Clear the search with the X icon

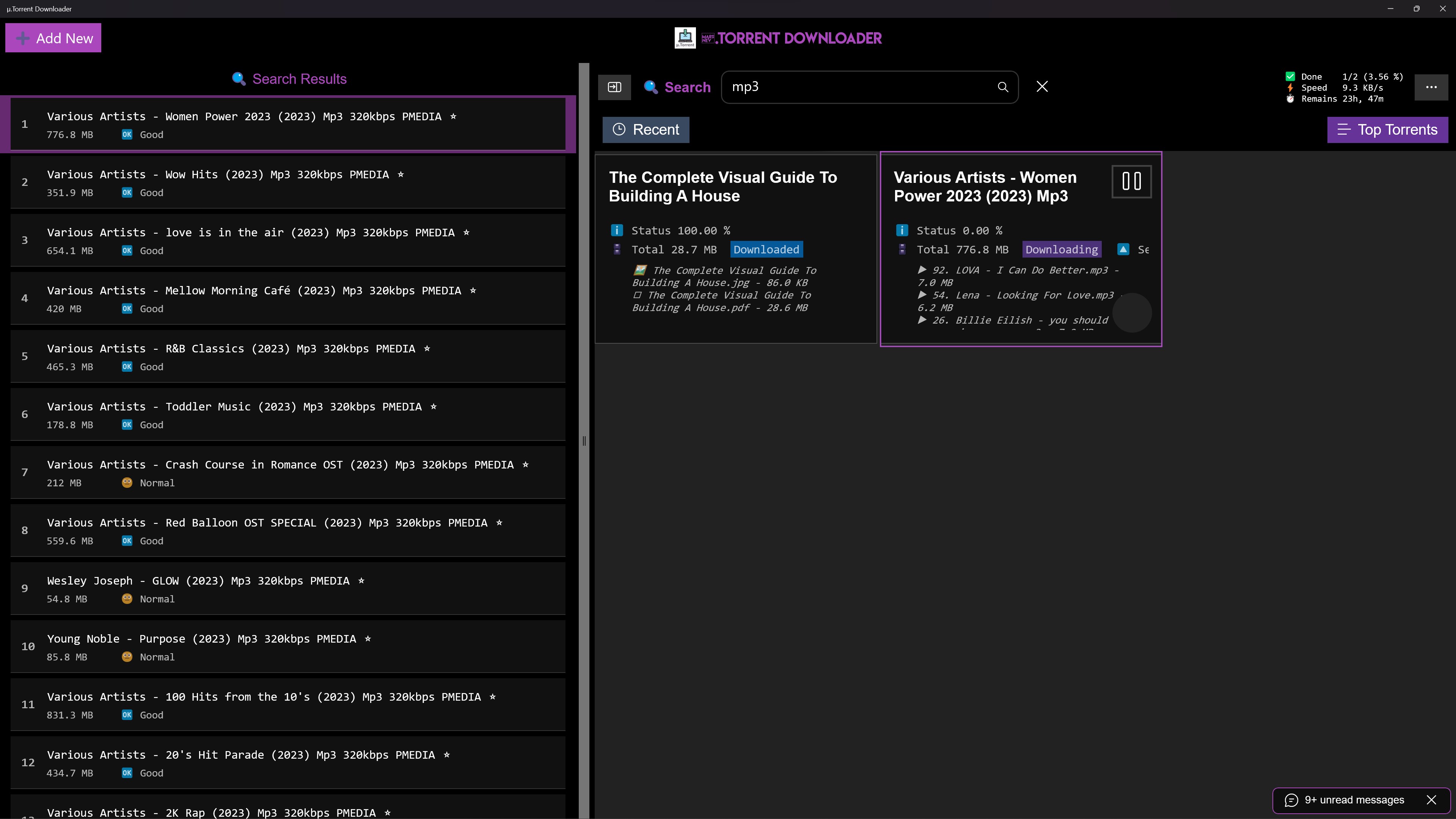point(1042,86)
